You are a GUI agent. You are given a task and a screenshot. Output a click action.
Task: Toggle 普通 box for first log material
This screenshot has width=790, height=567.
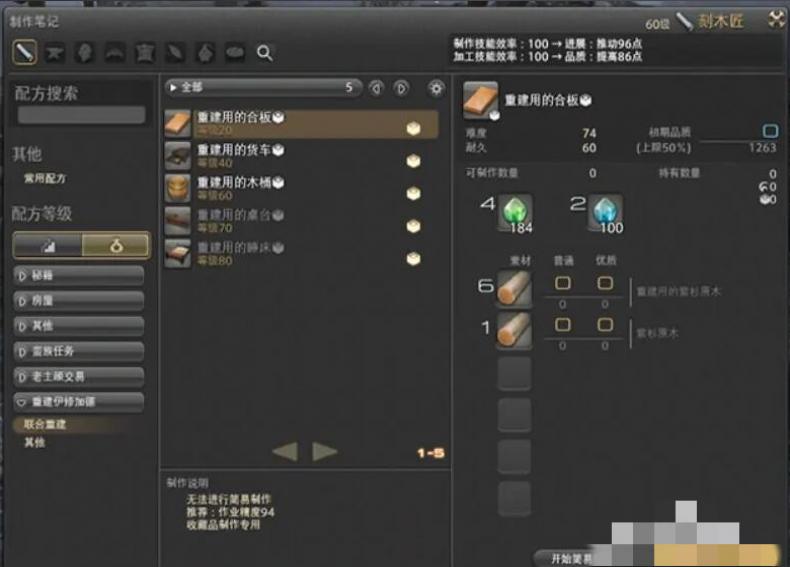point(563,283)
